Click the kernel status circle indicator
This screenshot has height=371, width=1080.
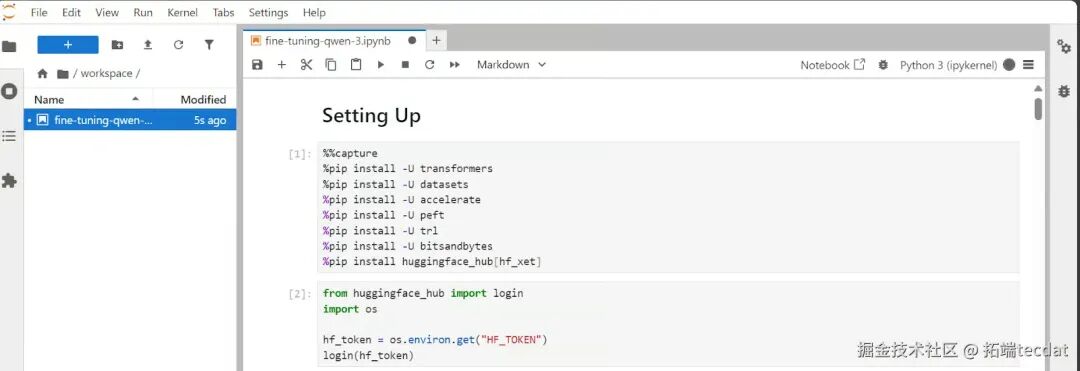point(1009,65)
